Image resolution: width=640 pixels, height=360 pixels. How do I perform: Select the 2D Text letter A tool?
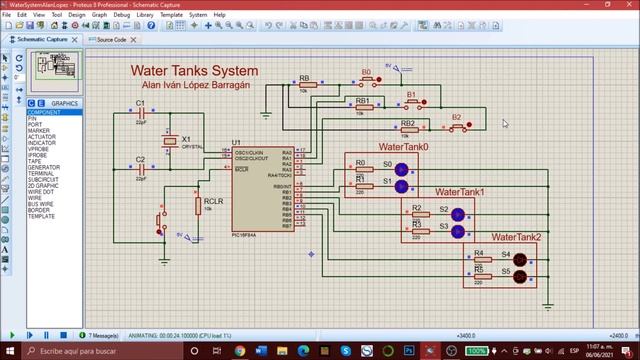pos(5,249)
